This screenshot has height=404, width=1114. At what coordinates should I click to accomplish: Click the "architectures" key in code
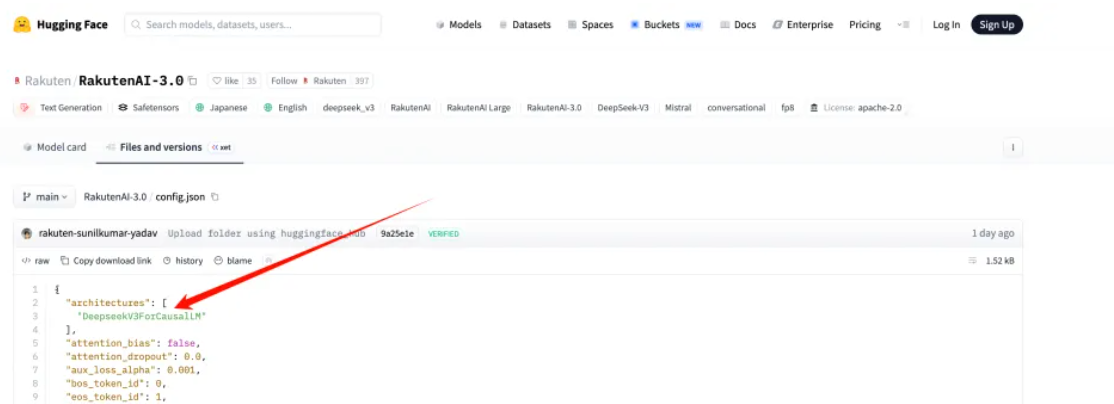pyautogui.click(x=107, y=303)
